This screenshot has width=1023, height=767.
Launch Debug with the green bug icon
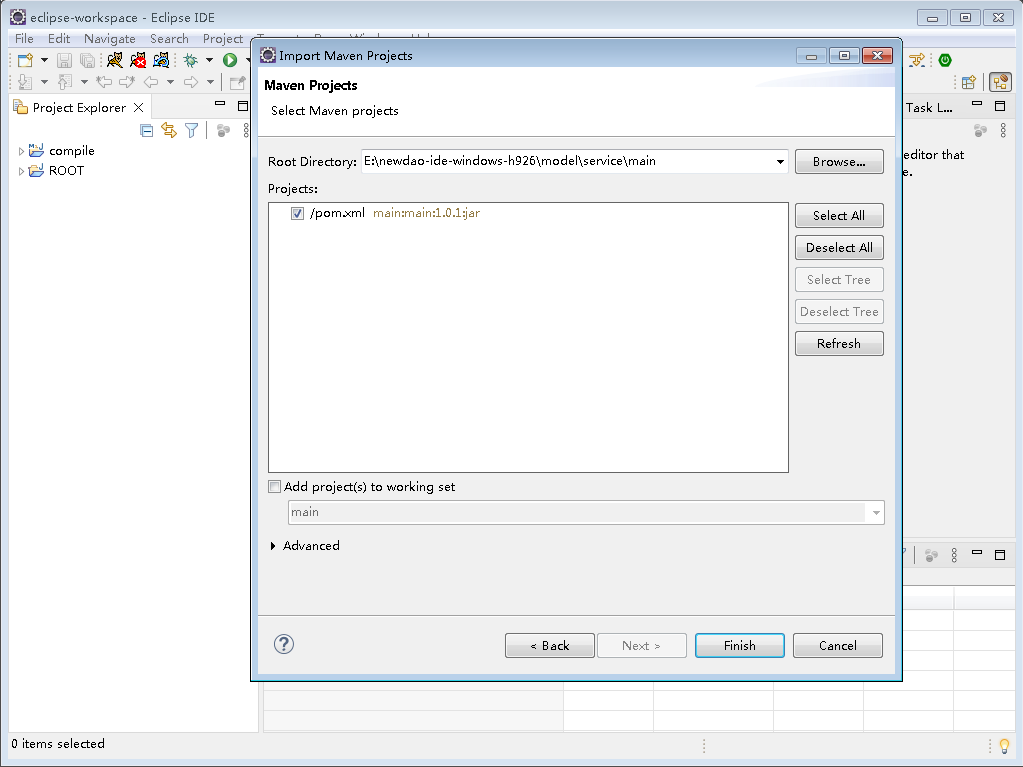pyautogui.click(x=191, y=61)
